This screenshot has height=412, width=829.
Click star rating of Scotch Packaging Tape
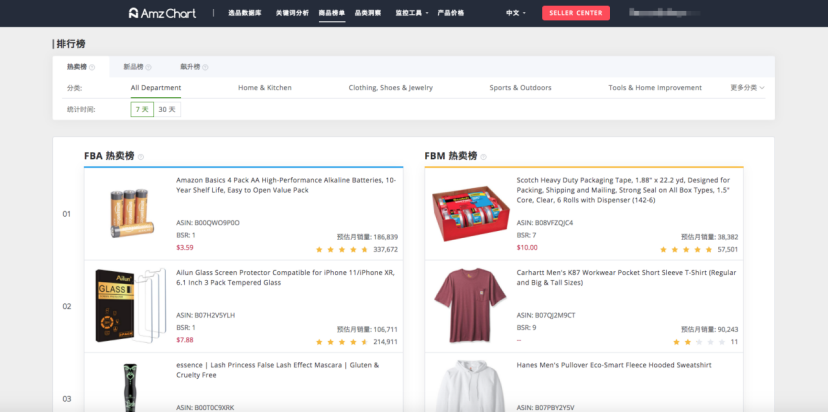(686, 250)
